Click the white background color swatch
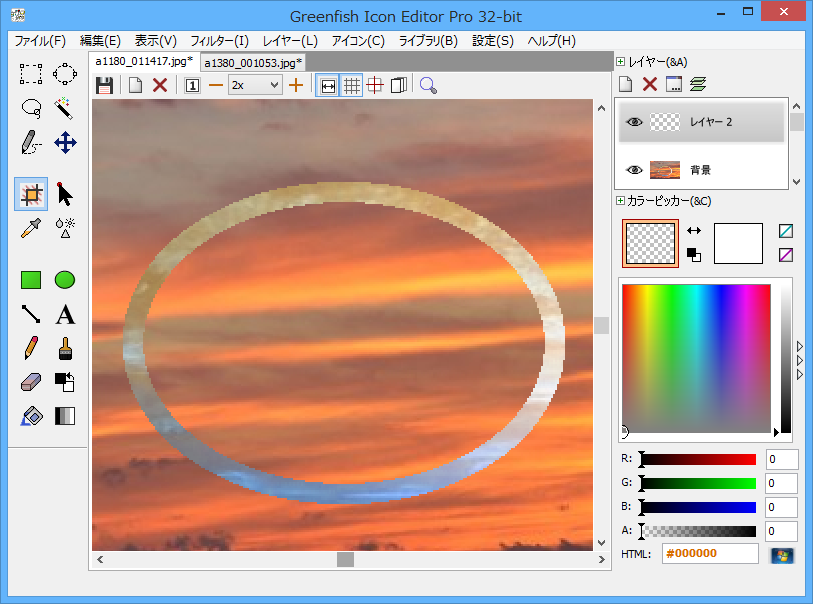 pos(738,243)
